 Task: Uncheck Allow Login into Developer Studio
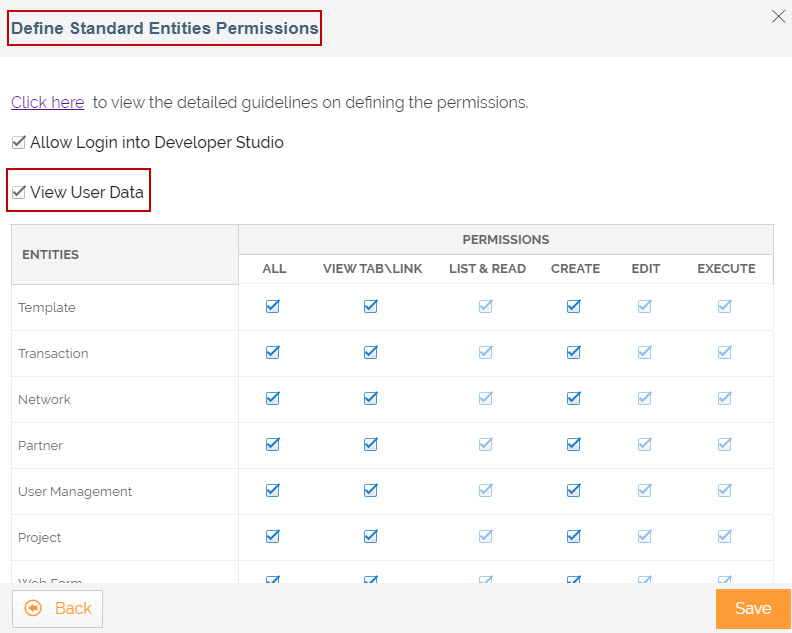[x=19, y=142]
